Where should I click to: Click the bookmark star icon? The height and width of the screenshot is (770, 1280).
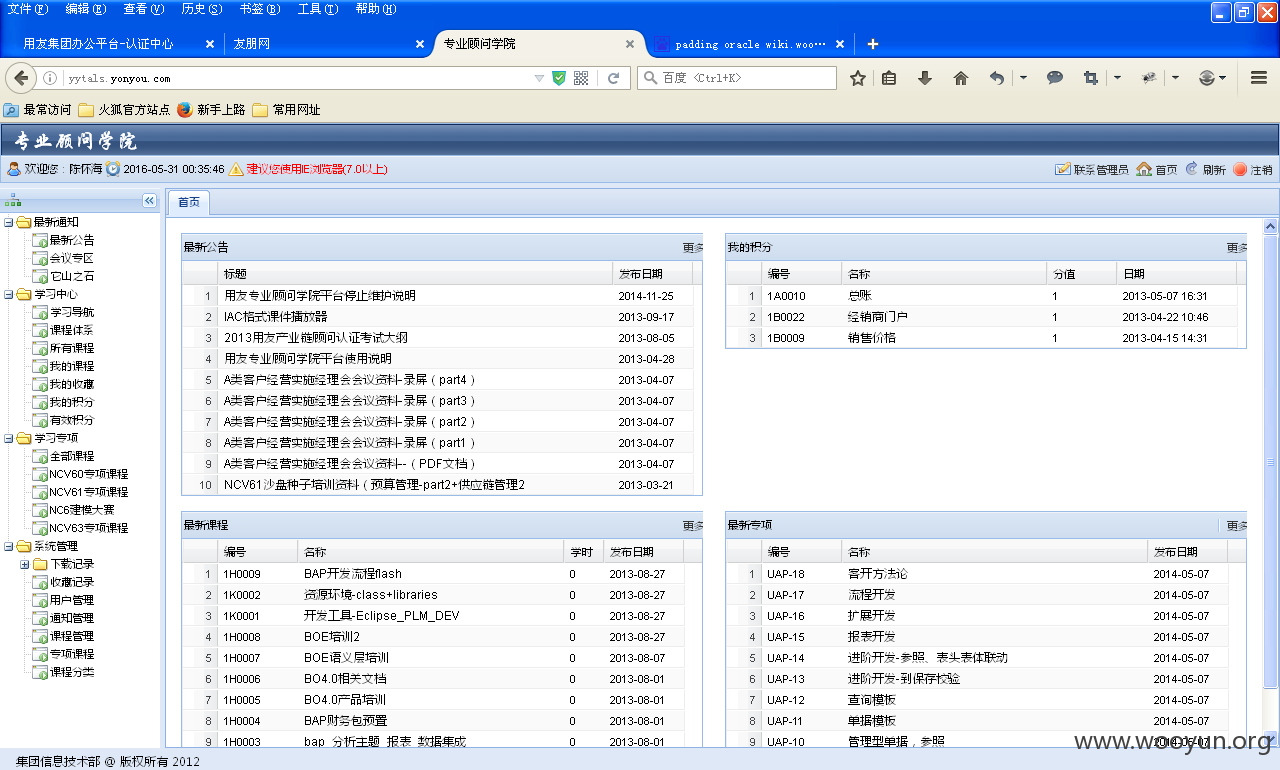[858, 78]
